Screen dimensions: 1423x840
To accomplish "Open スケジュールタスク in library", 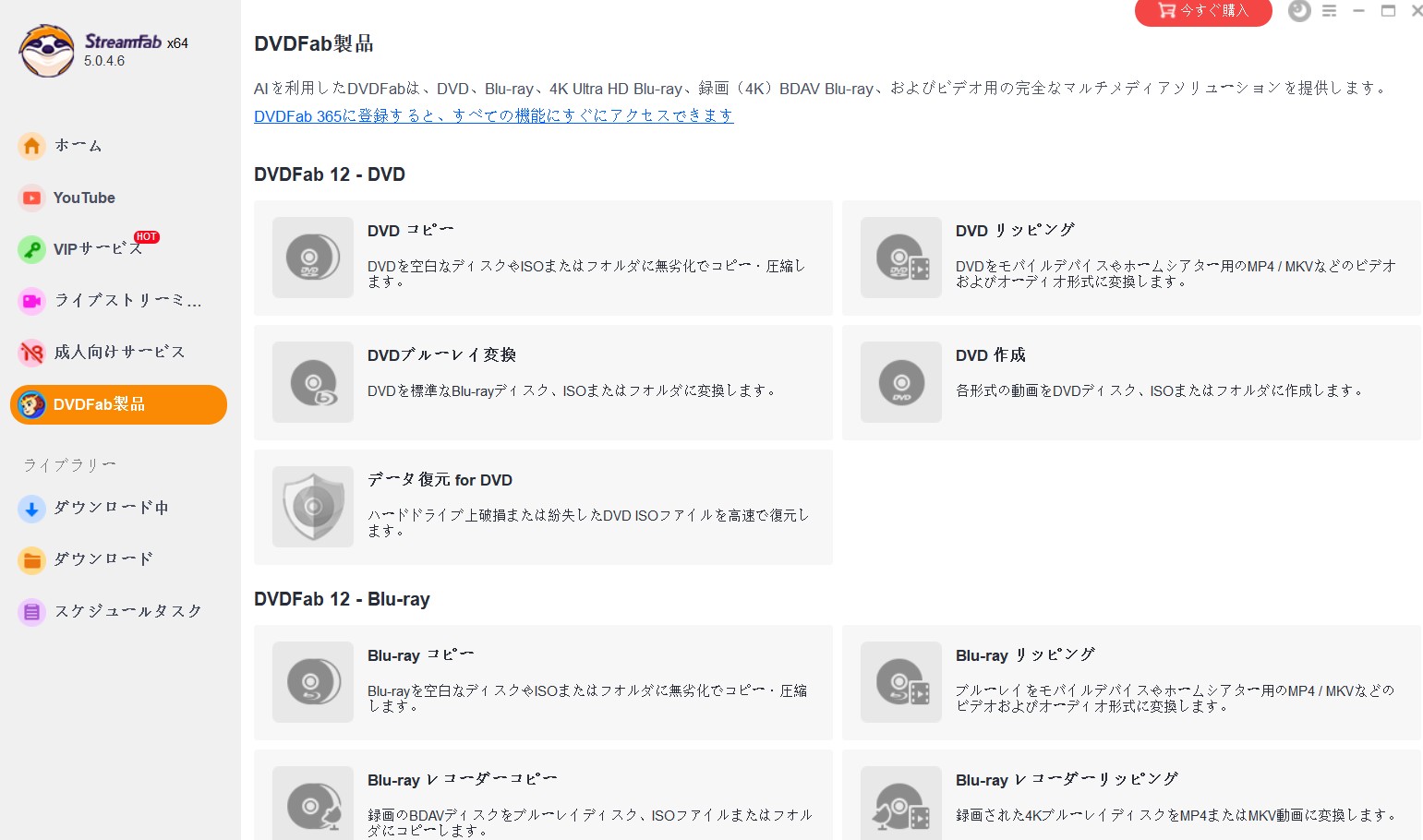I will pos(127,611).
